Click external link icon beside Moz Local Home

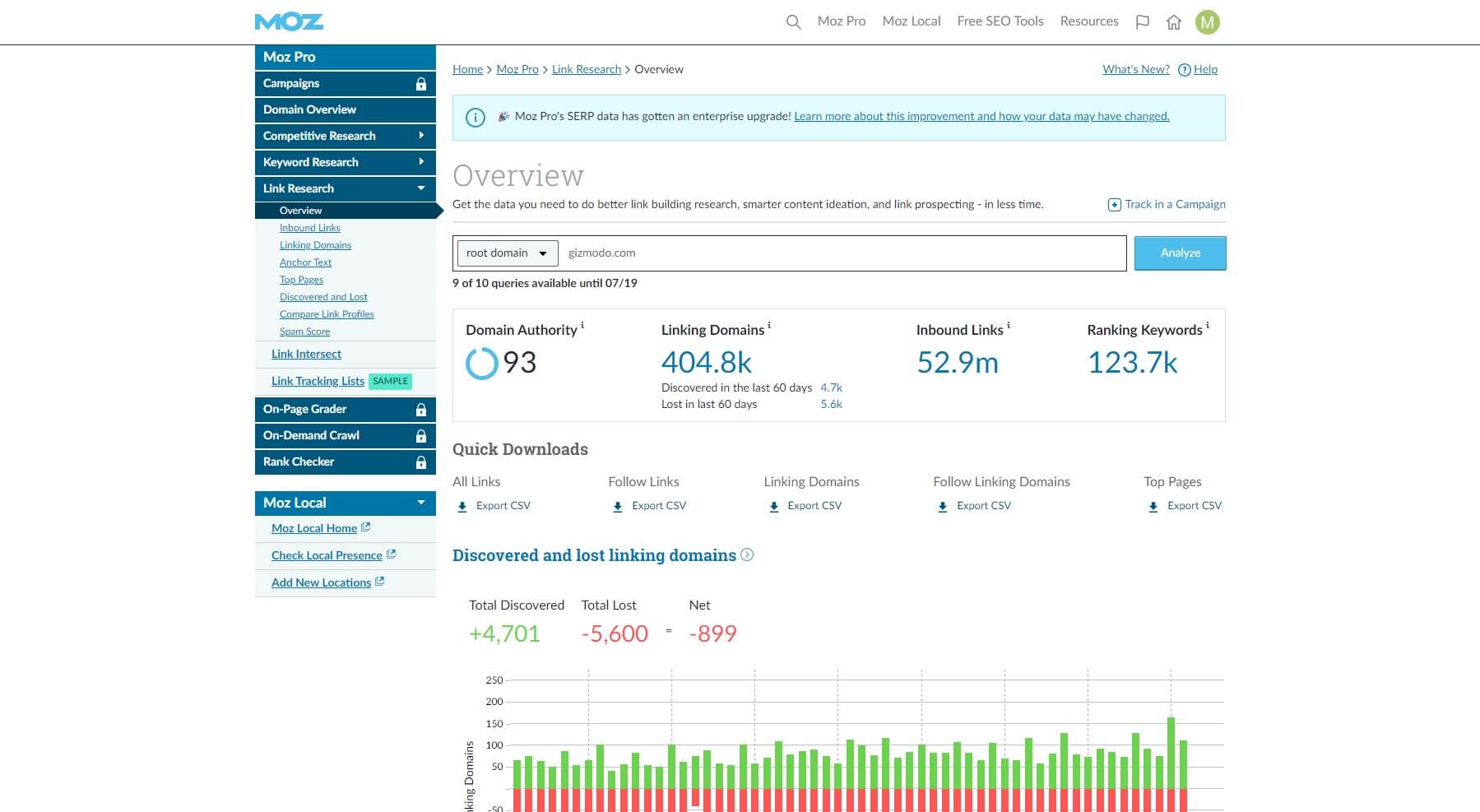coord(365,527)
